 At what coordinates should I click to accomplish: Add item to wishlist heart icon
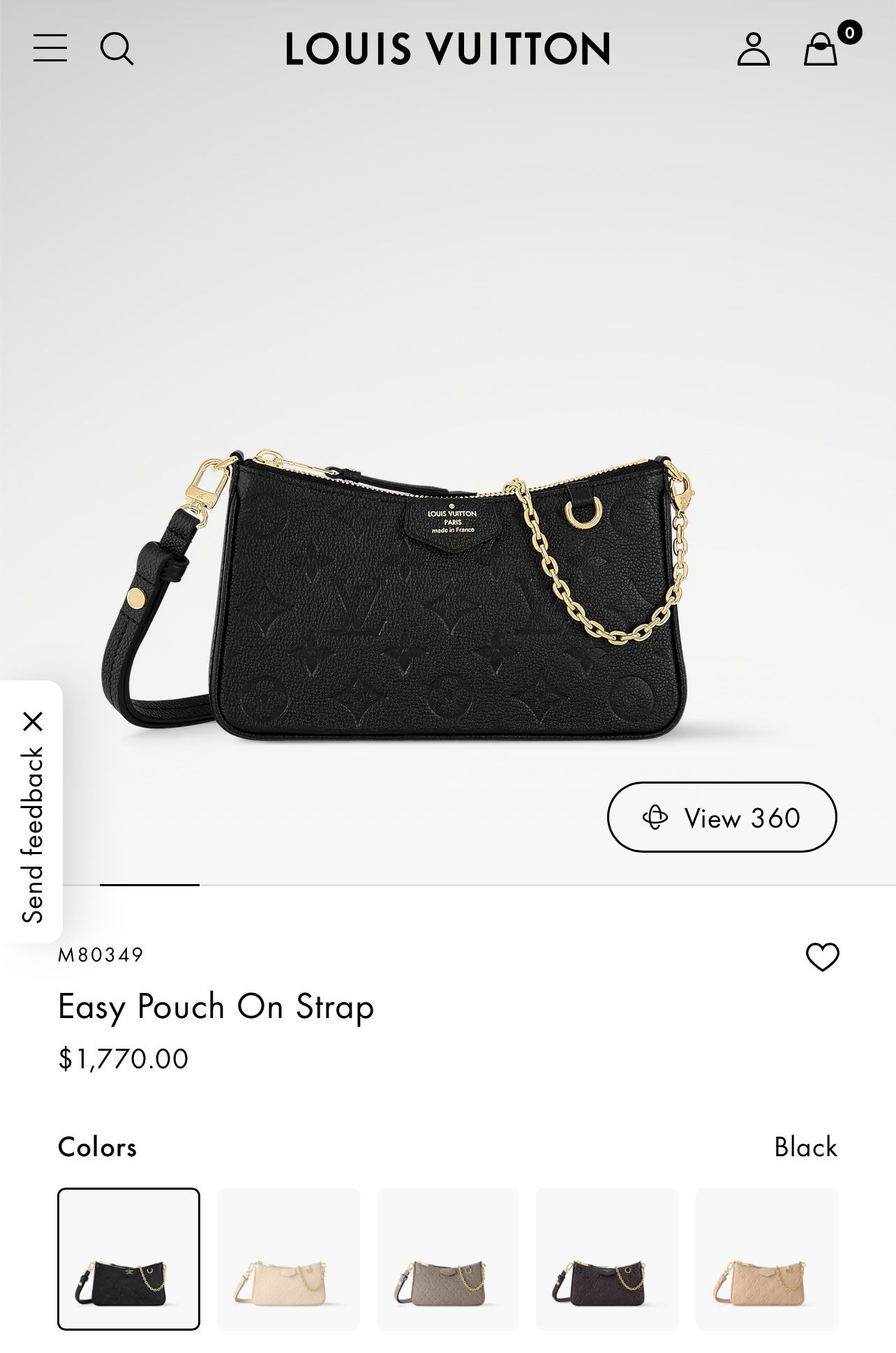[822, 957]
